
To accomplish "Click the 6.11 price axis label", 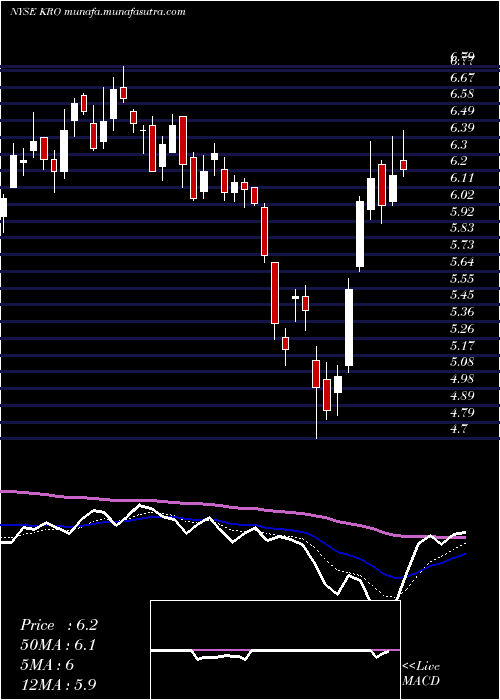I will [462, 178].
